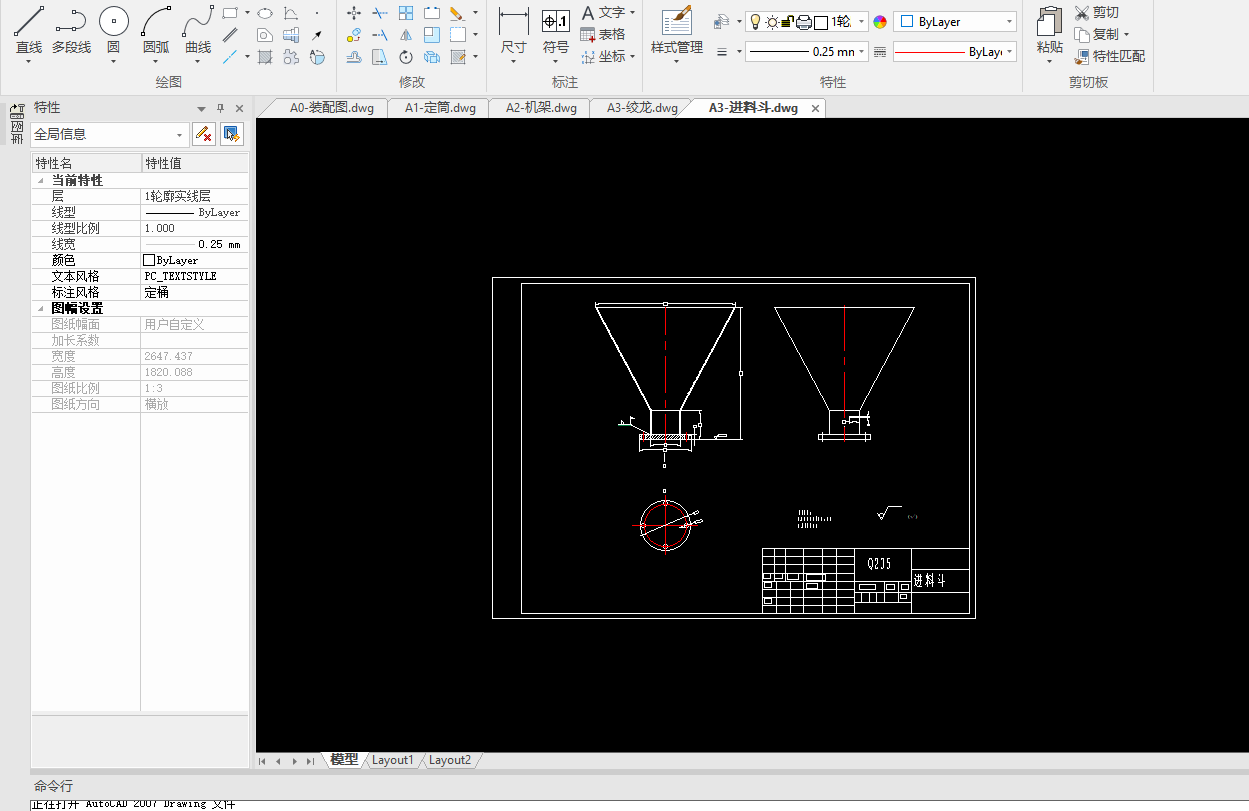Click the 特性匹配 match properties button
This screenshot has height=811, width=1249.
tap(1109, 57)
